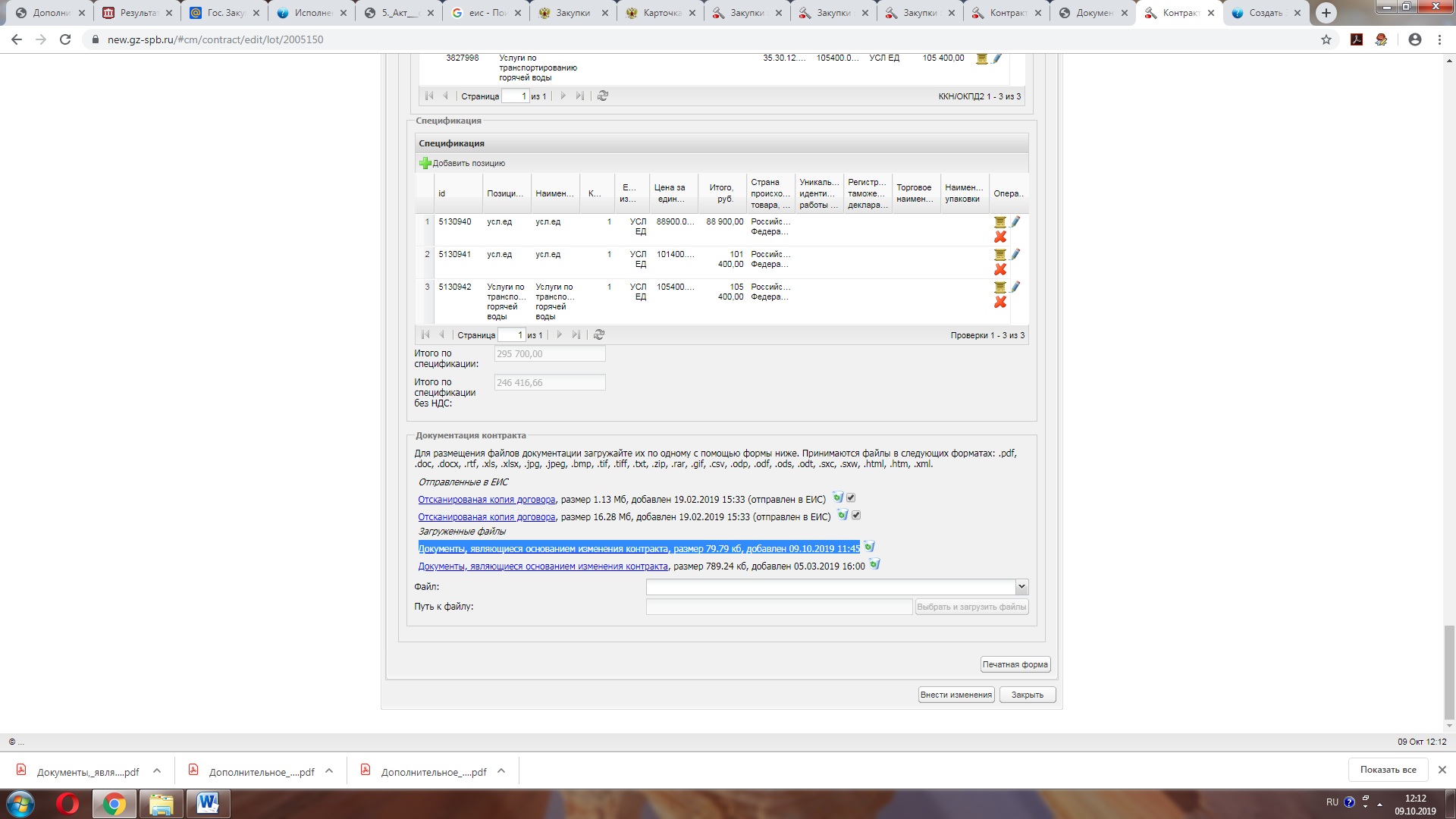Click the Windows Start button

click(20, 804)
